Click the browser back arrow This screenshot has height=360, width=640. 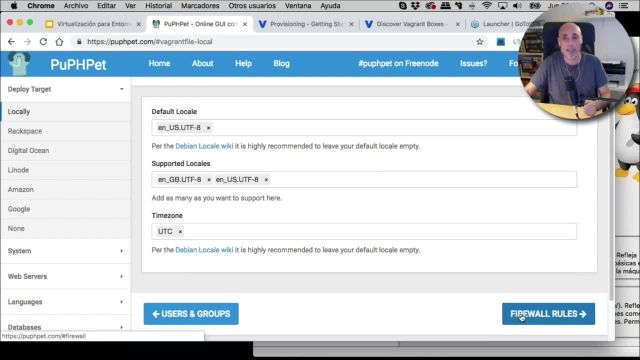click(11, 42)
